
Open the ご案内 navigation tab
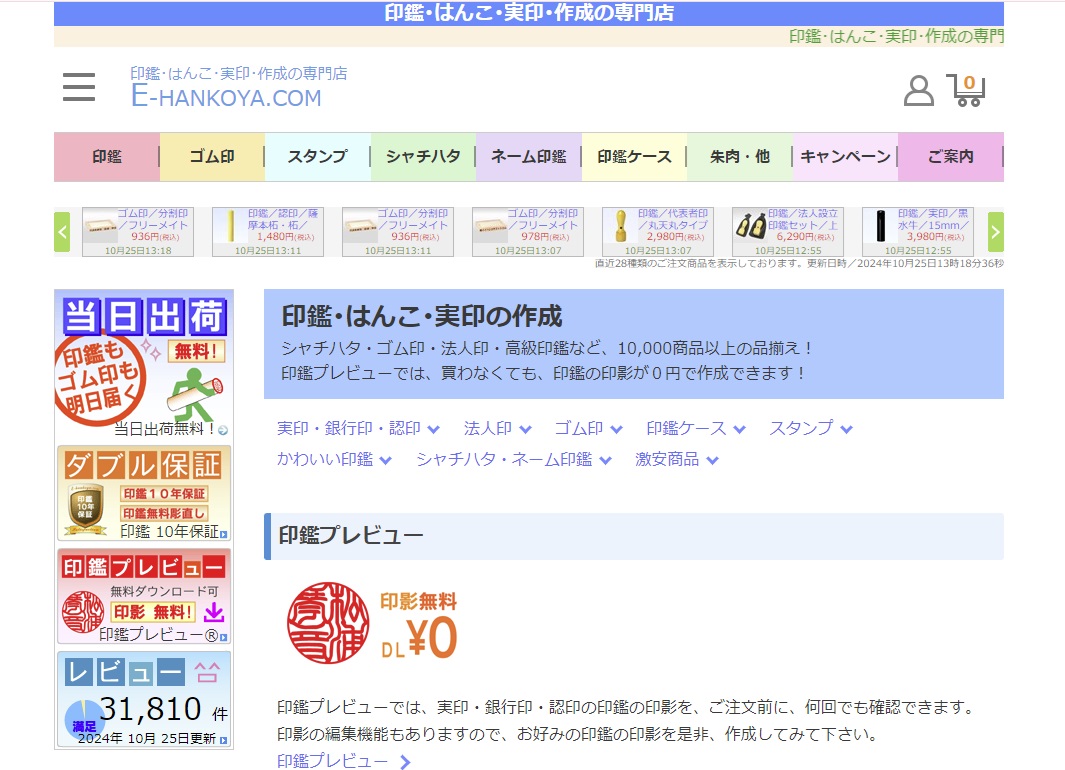point(951,157)
